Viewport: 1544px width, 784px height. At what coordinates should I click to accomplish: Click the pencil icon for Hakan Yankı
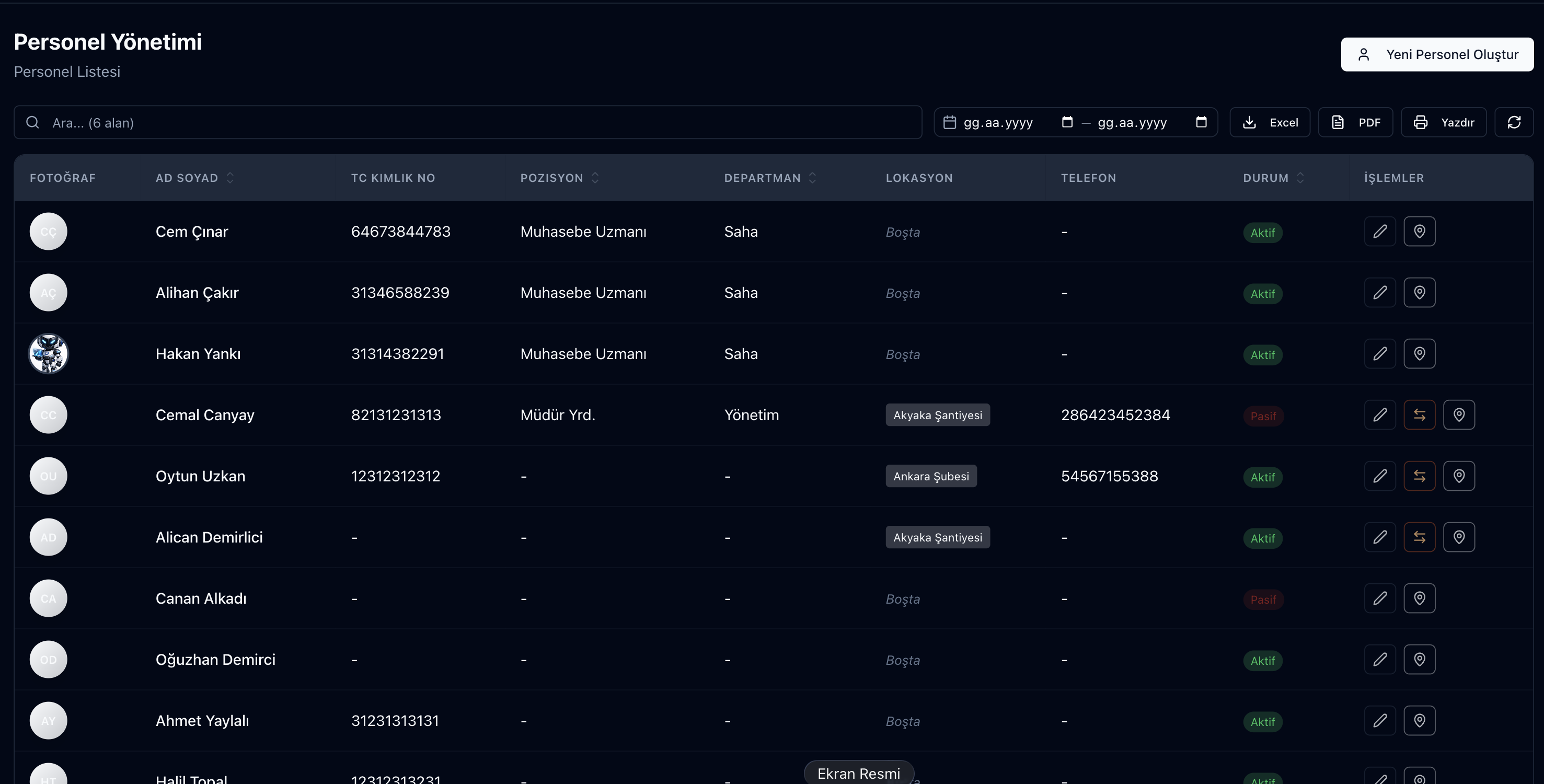pyautogui.click(x=1380, y=354)
